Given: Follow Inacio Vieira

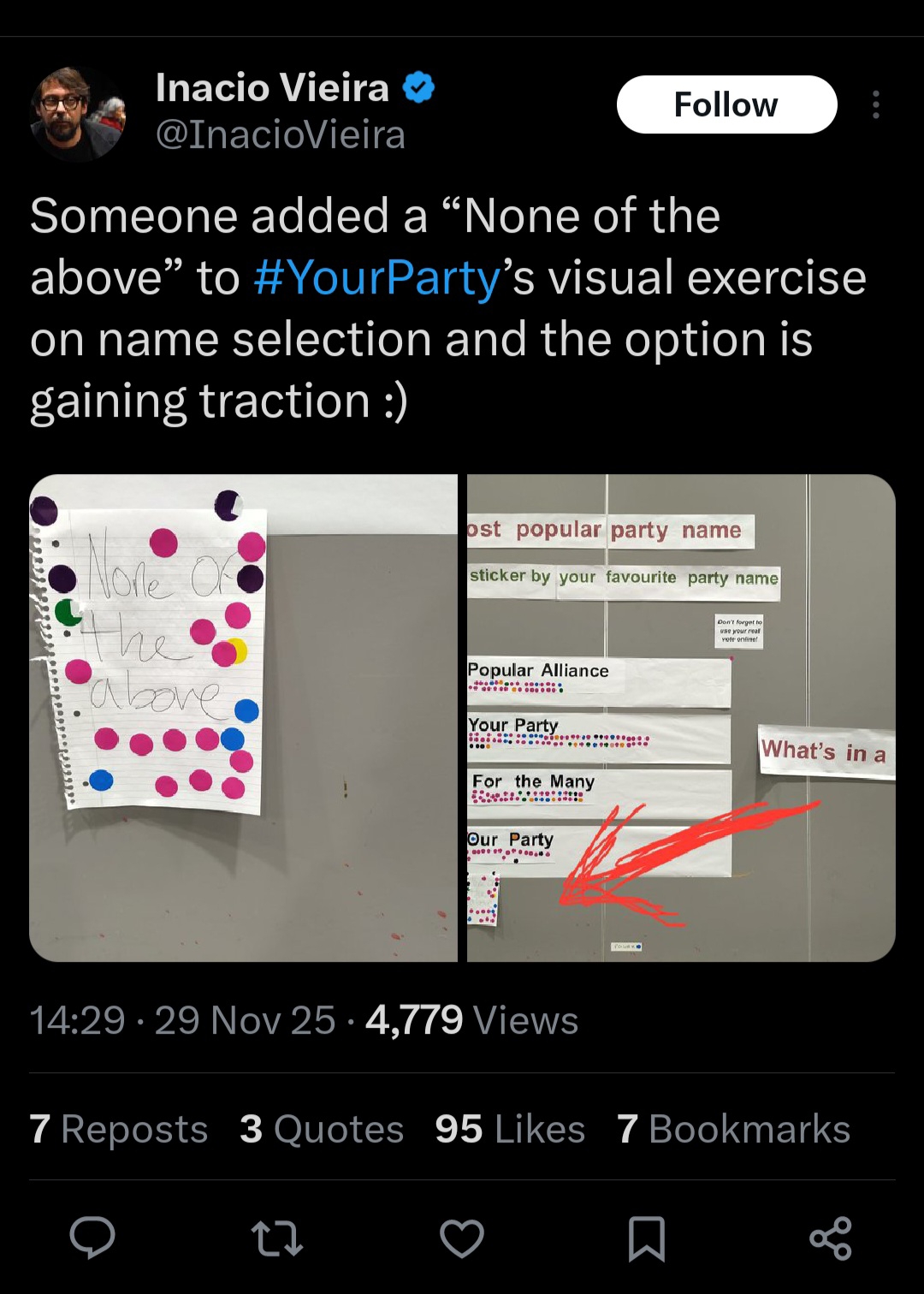Looking at the screenshot, I should pos(726,104).
